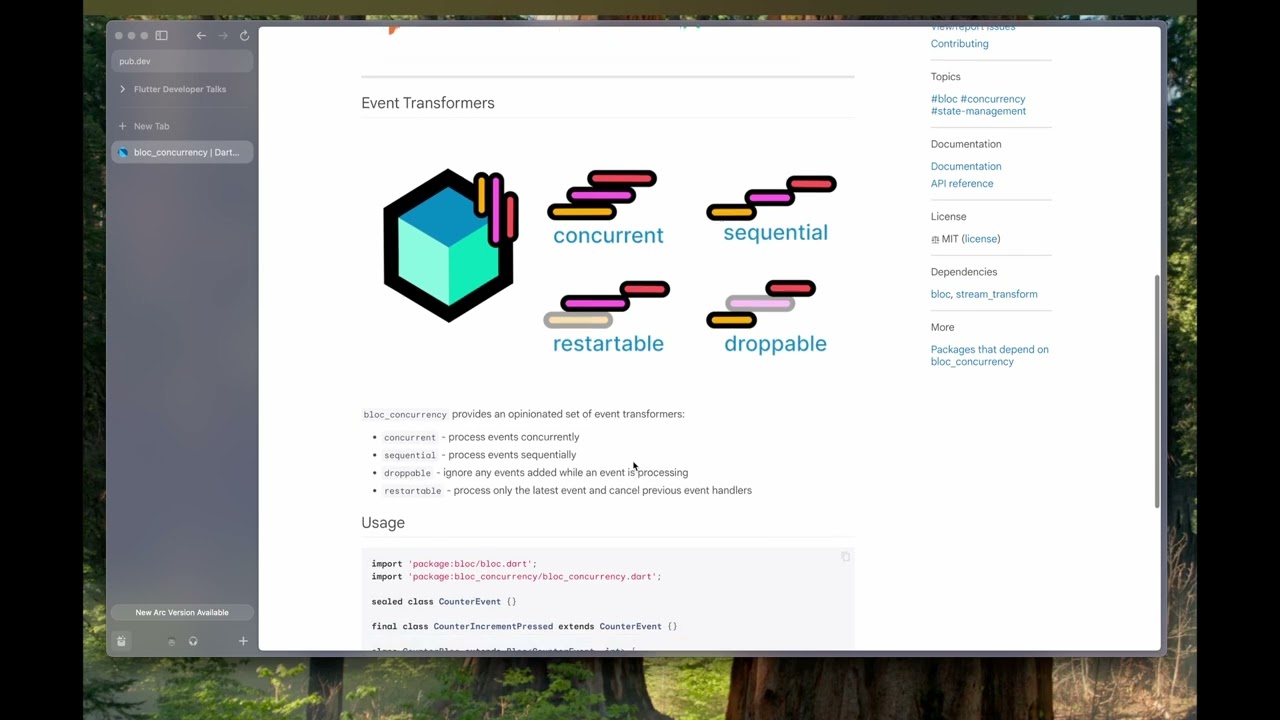Click New Arc Version Available button
Screen dimensions: 1280x720
(182, 612)
